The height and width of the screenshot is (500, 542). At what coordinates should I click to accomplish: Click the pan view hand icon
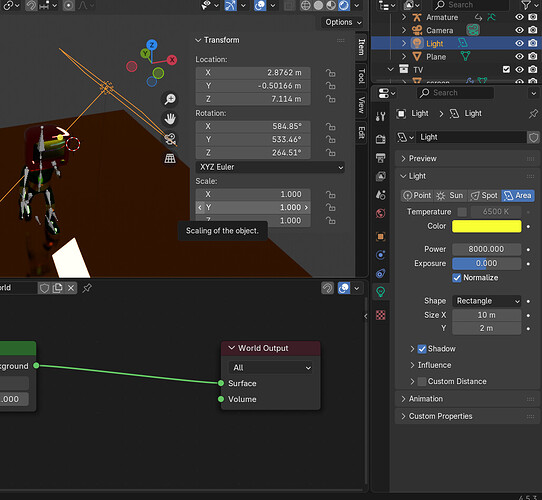click(170, 119)
